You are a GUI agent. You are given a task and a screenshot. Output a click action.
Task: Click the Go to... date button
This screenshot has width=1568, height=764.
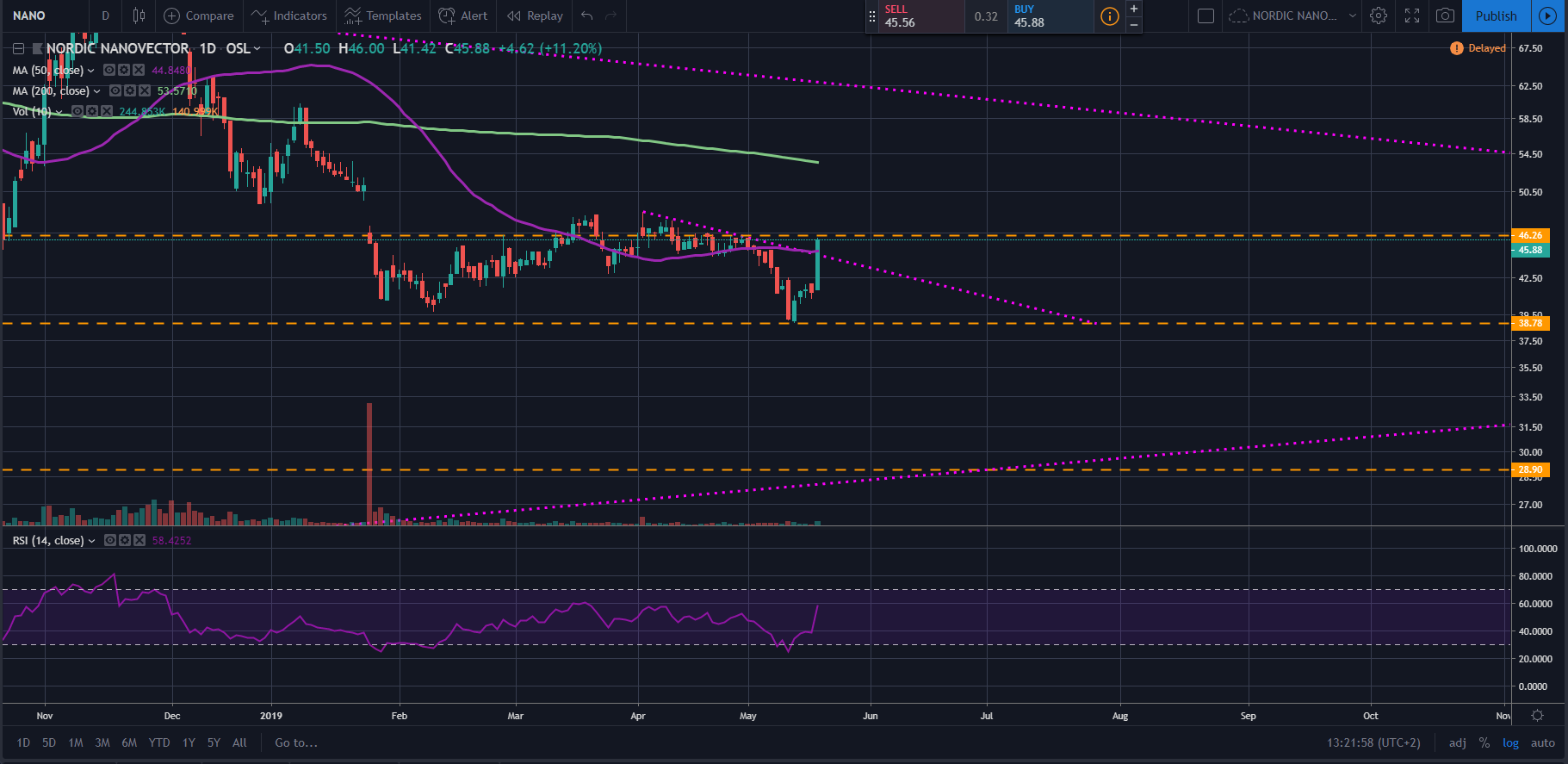click(x=296, y=742)
